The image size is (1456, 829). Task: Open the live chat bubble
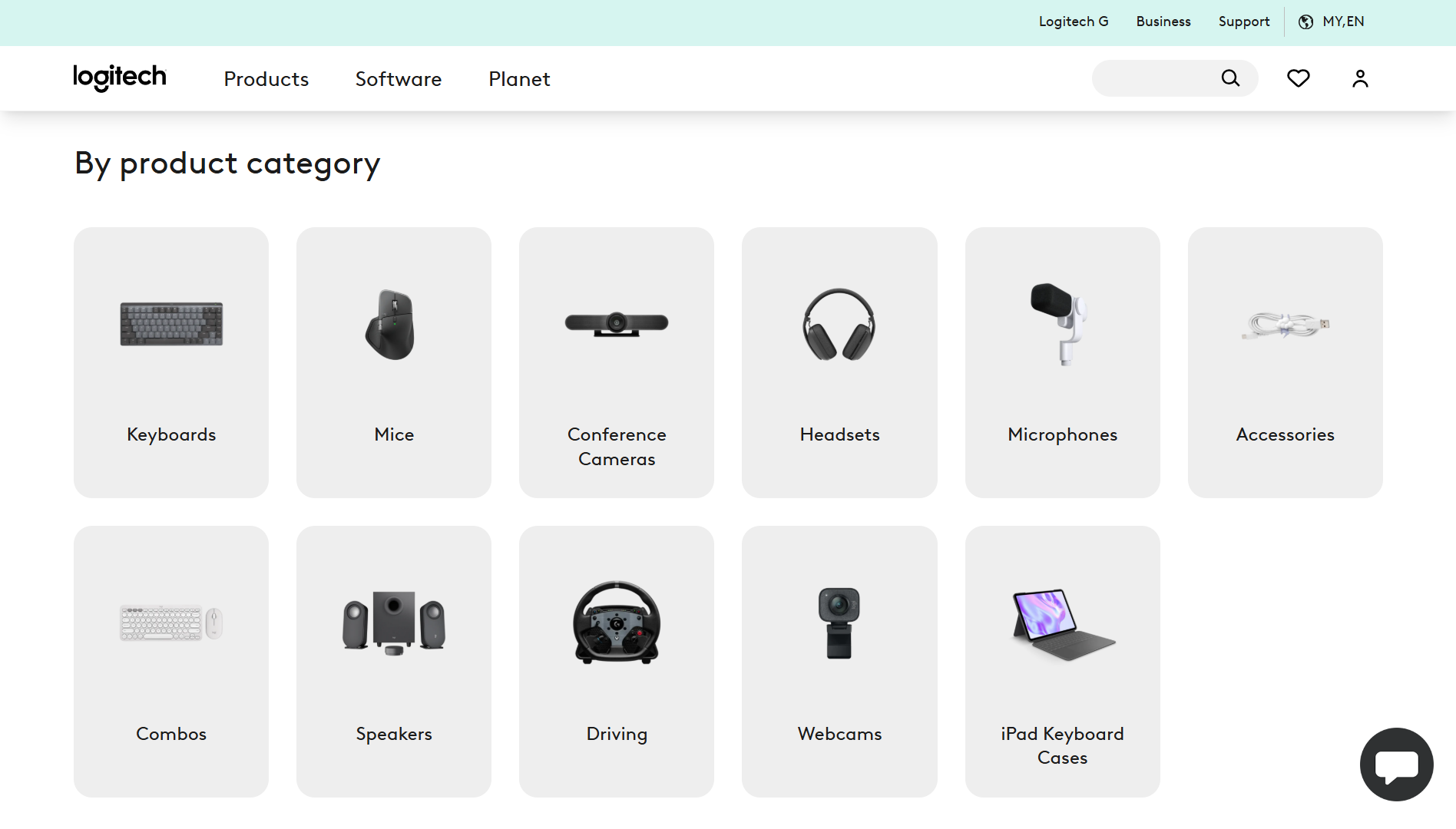click(1396, 765)
